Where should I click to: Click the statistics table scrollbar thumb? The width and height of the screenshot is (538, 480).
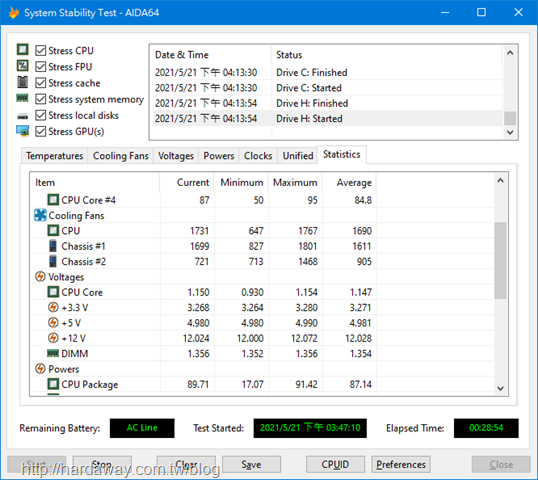point(500,260)
